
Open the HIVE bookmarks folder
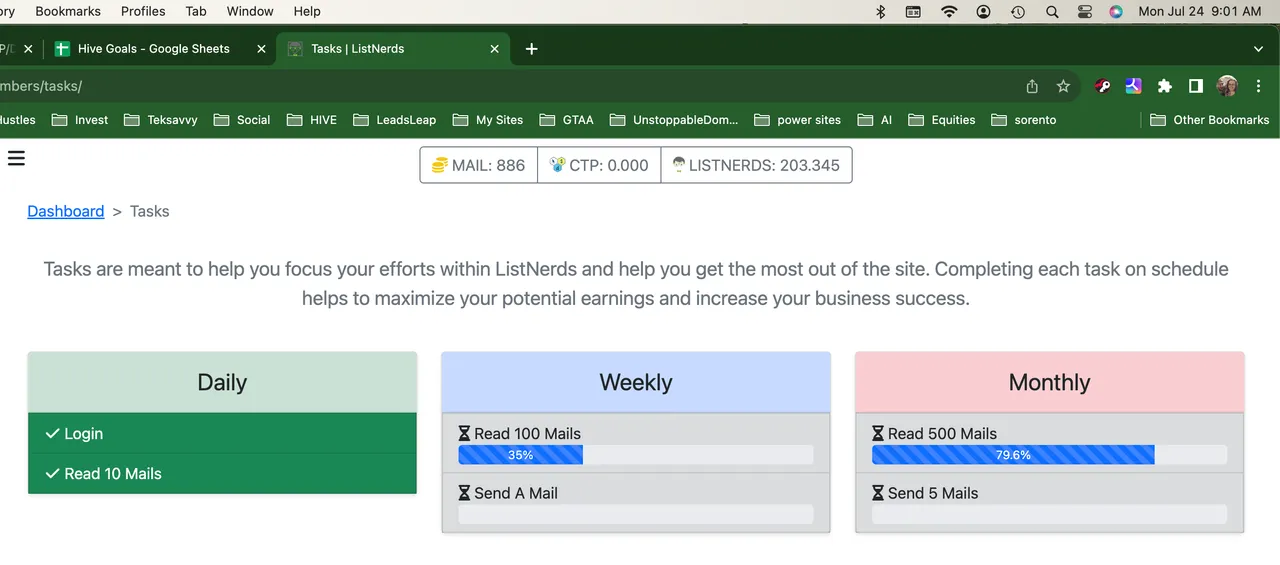pos(312,120)
